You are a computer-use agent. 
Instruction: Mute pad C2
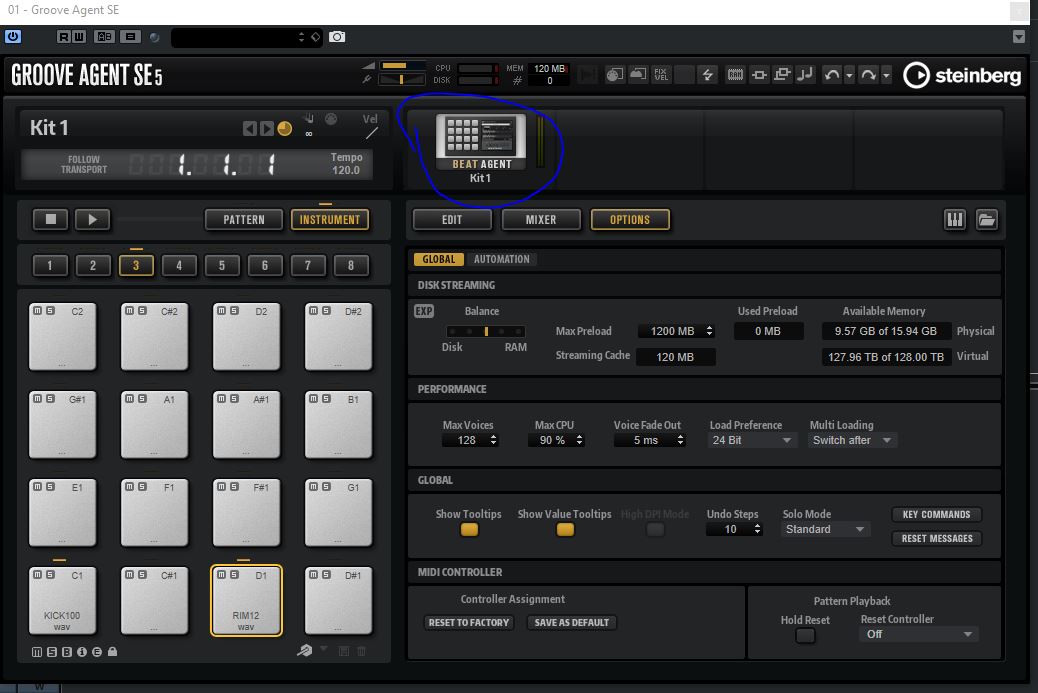click(38, 310)
